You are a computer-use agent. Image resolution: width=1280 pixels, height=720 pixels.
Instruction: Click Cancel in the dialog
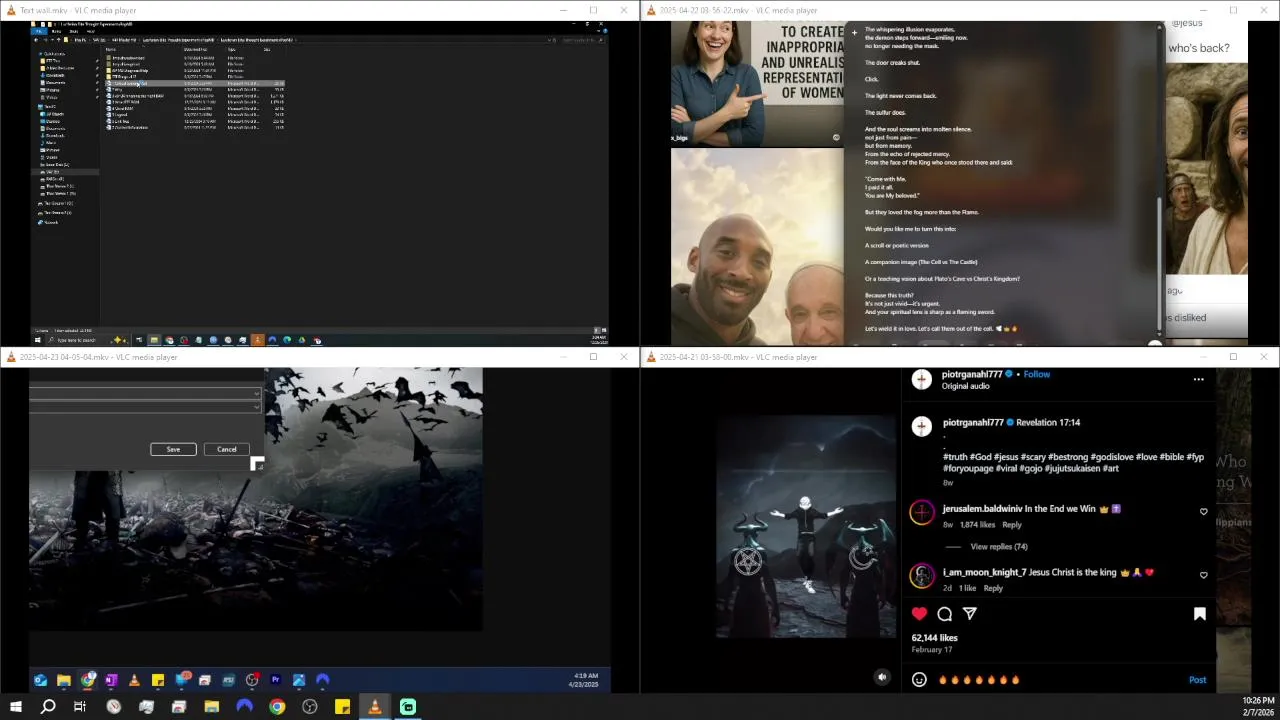[x=227, y=449]
